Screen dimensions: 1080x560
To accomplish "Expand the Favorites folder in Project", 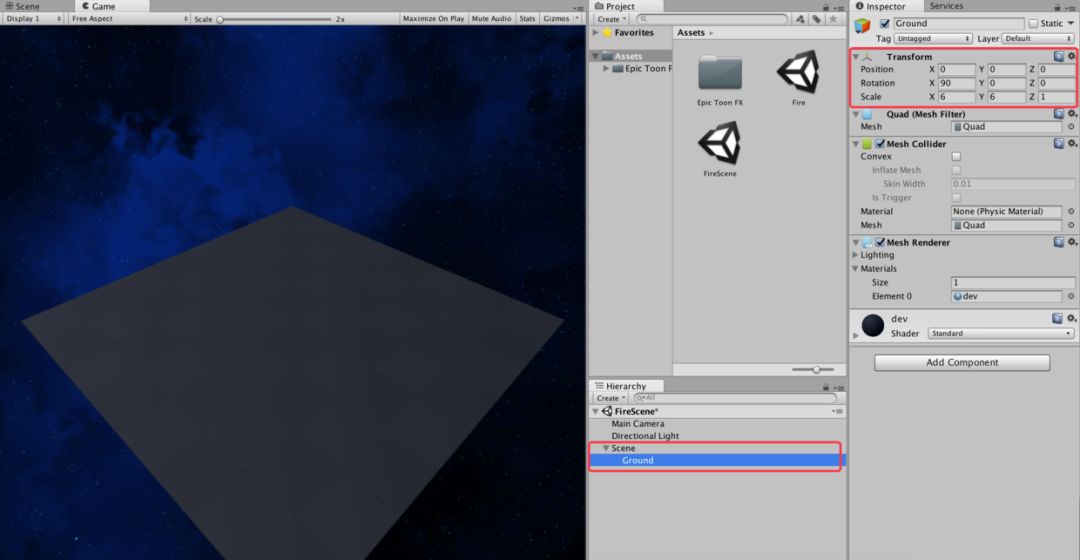I will coord(596,32).
